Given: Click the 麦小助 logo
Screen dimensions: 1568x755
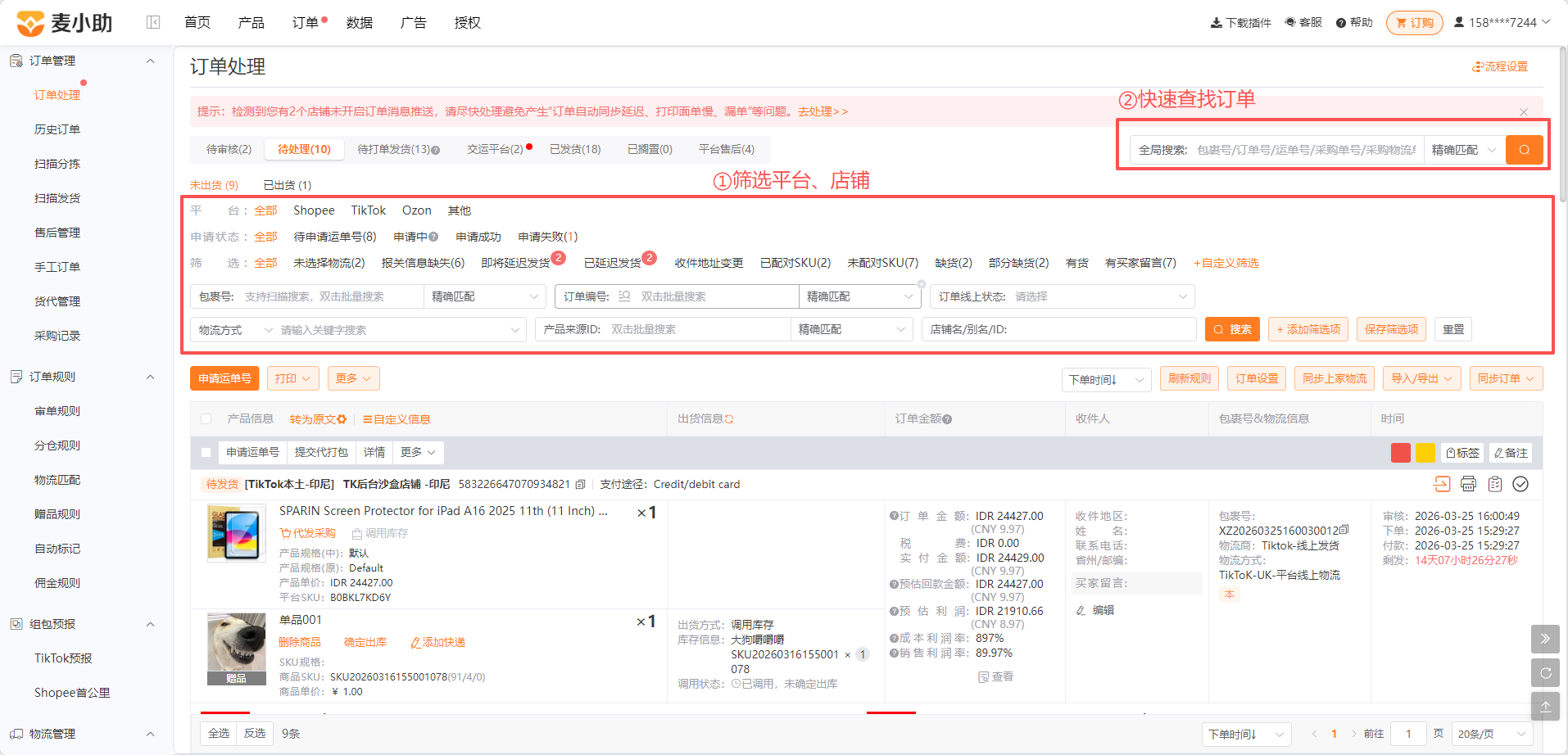Looking at the screenshot, I should (65, 23).
